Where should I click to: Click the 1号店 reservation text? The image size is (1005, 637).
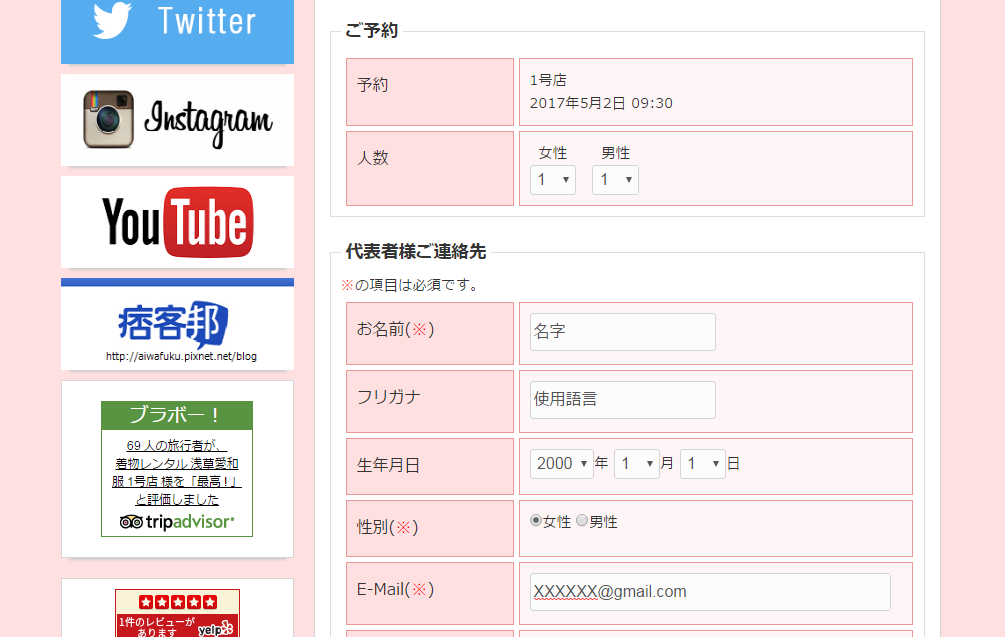pyautogui.click(x=548, y=80)
